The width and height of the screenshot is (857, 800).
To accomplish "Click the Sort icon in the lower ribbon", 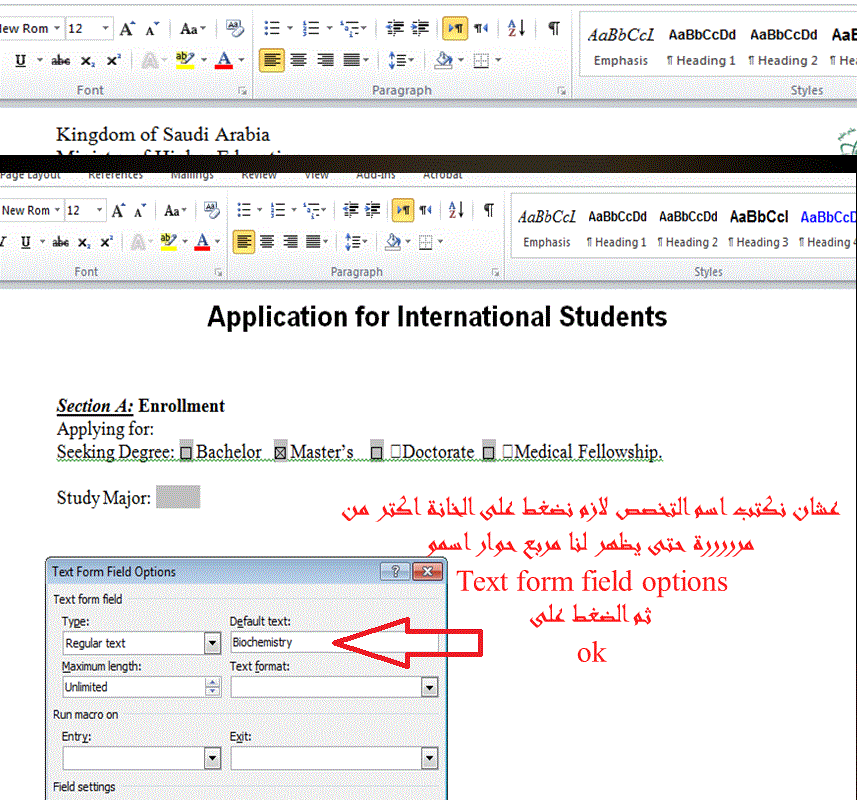I will [x=457, y=210].
